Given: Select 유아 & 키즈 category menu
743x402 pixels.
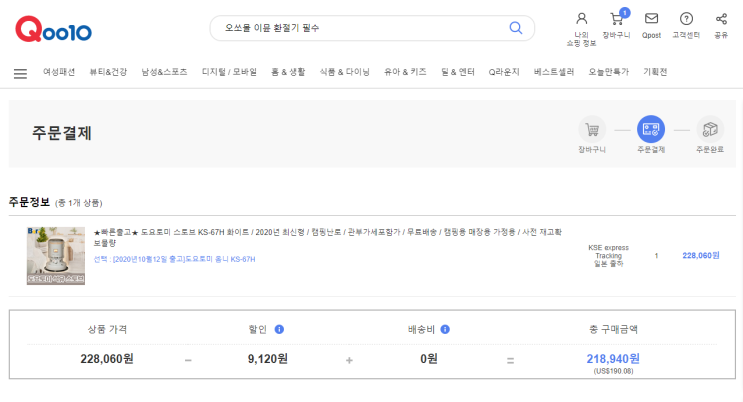Looking at the screenshot, I should (405, 72).
